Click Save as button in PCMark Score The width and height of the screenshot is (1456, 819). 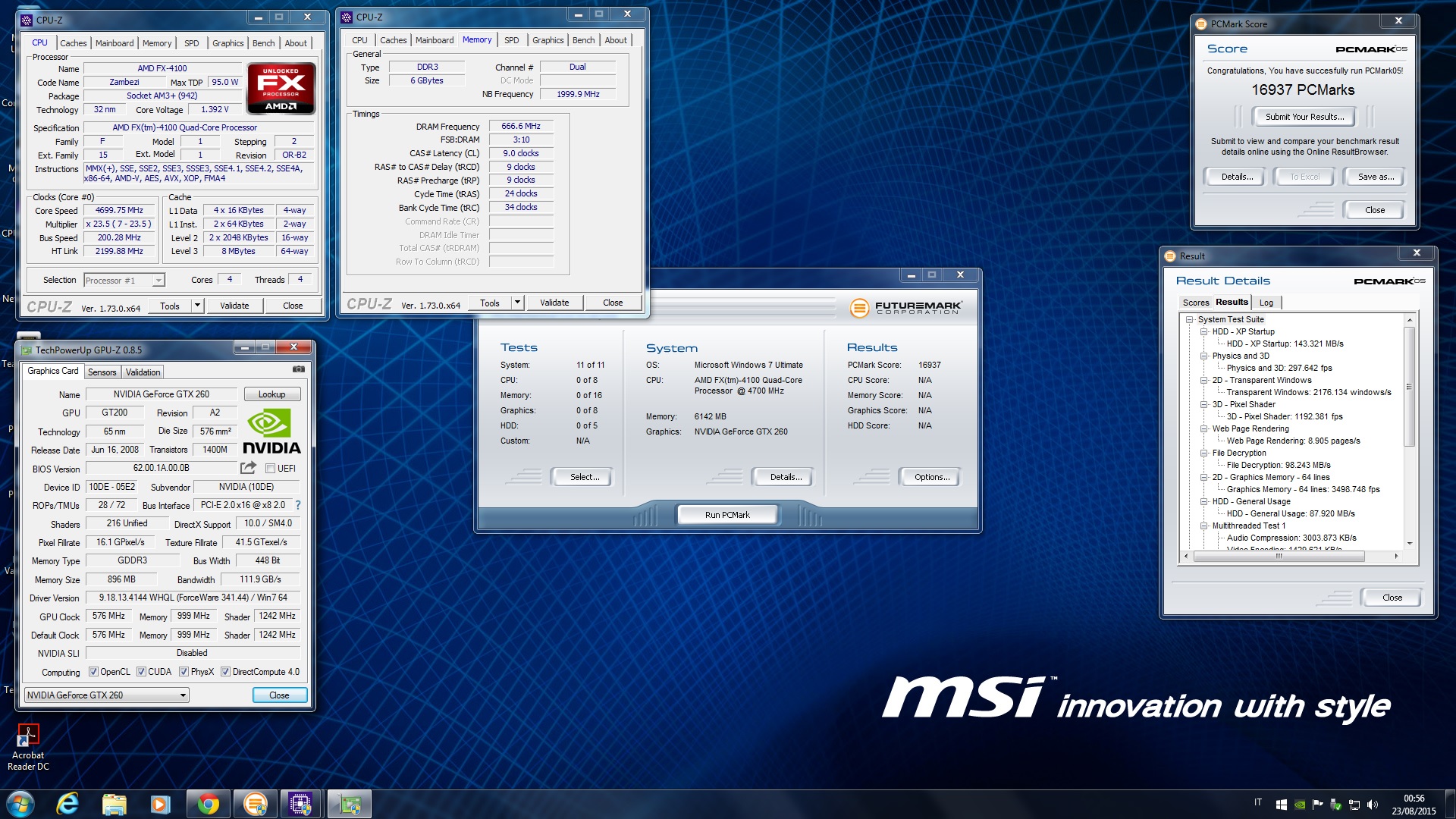click(x=1376, y=177)
